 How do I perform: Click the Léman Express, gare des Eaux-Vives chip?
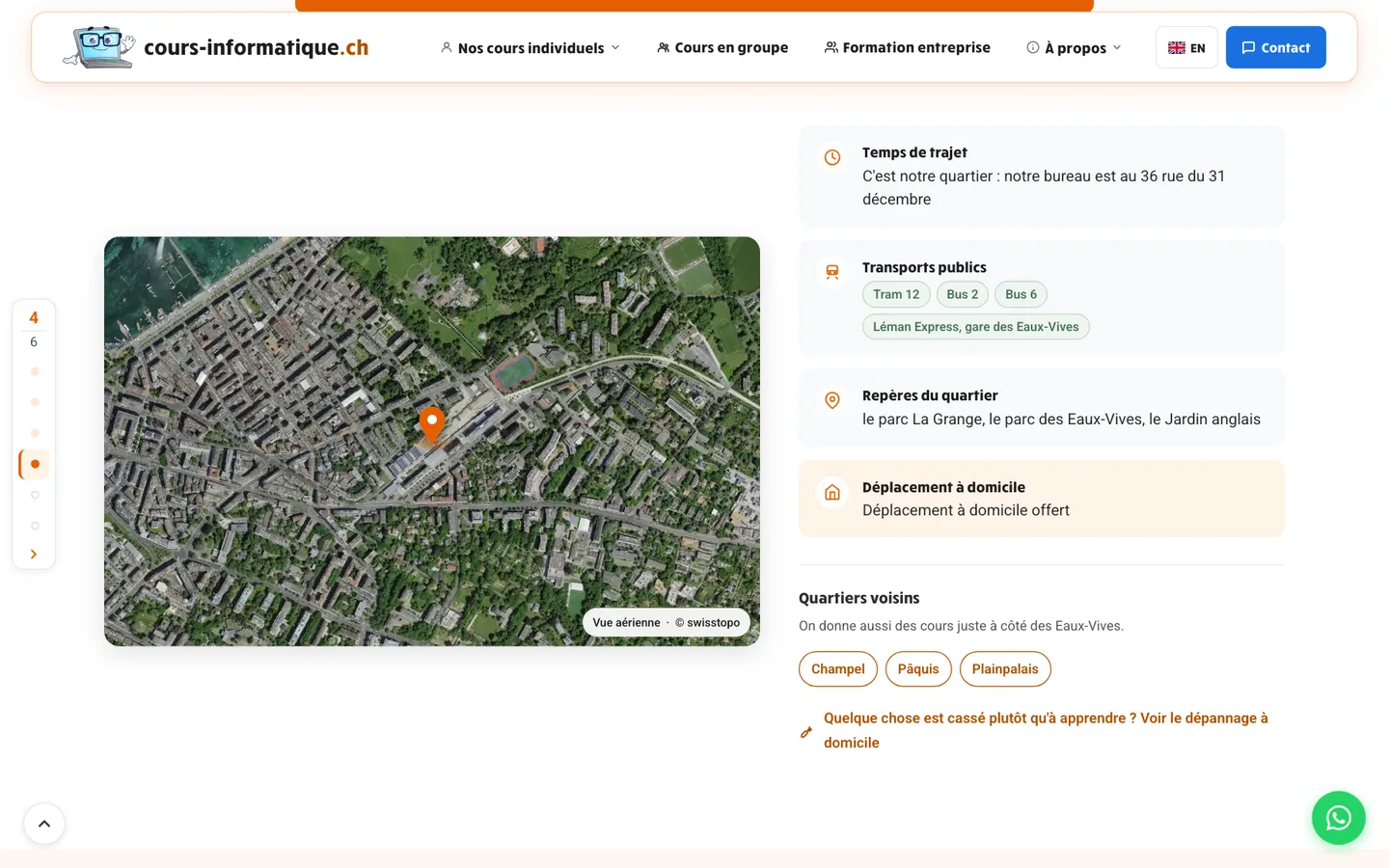pos(976,327)
